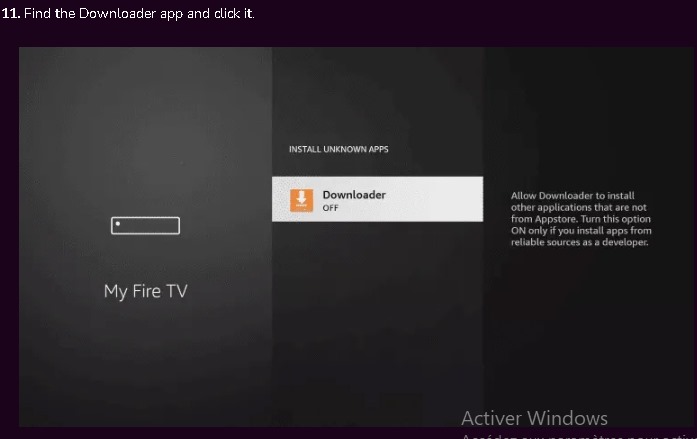Click the OFF status under Downloader

330,208
